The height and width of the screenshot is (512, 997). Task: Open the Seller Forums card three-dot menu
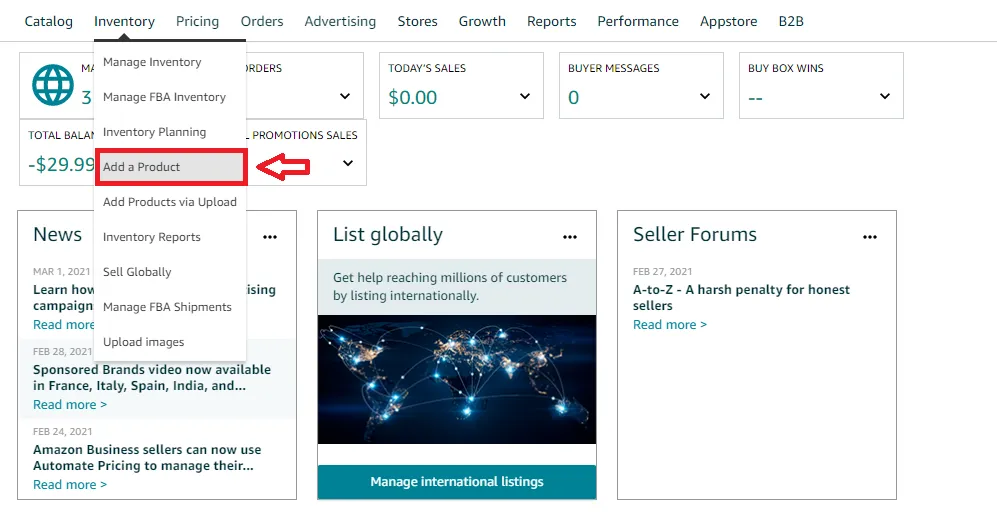pos(870,237)
